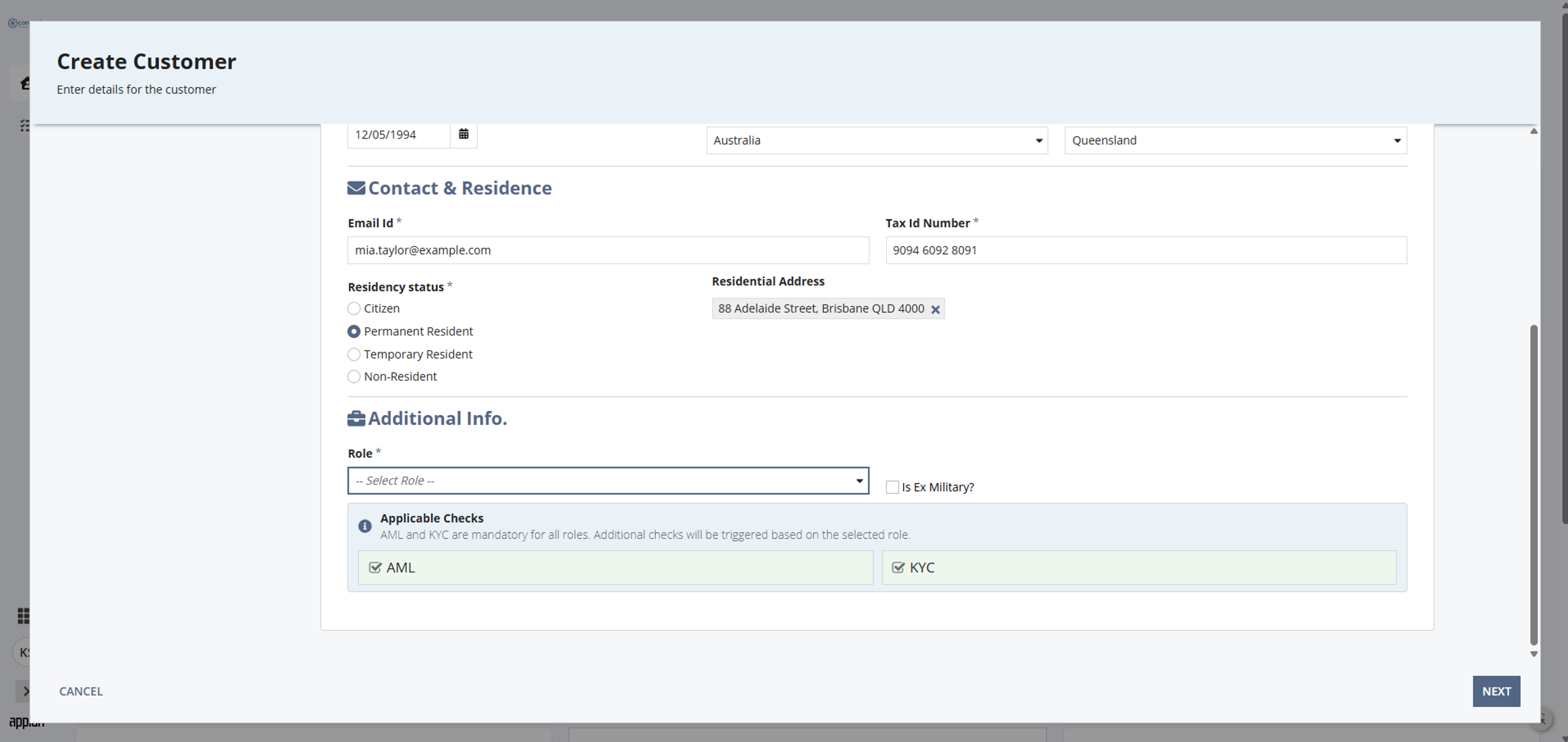Click the Contact & Residence heading
1568x742 pixels.
[x=459, y=188]
